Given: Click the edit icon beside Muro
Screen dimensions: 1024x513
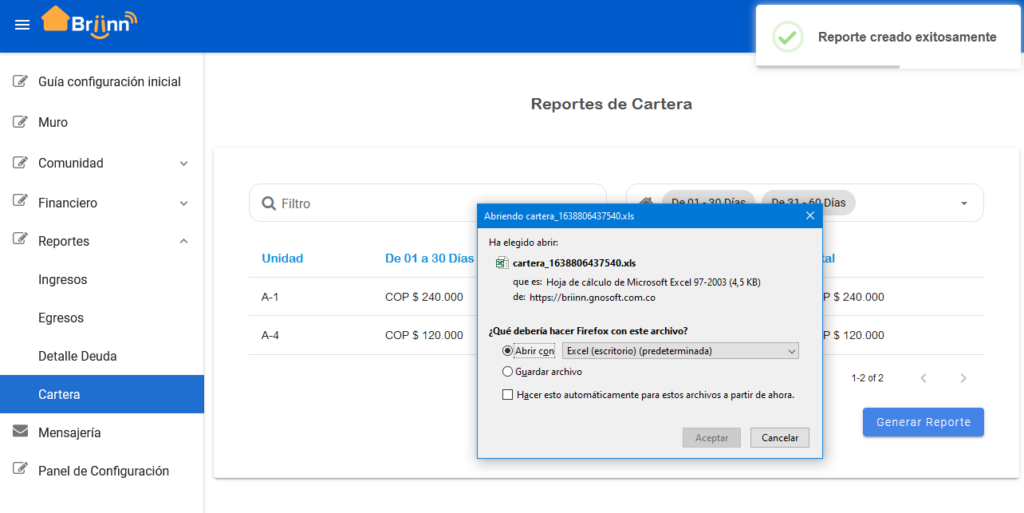Looking at the screenshot, I should point(20,122).
